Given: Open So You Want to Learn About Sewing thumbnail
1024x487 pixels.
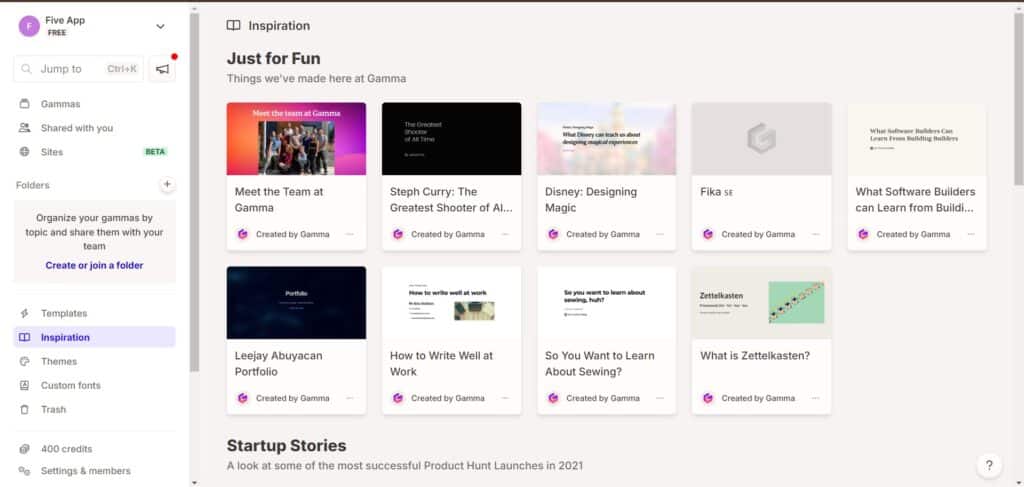Looking at the screenshot, I should 607,302.
